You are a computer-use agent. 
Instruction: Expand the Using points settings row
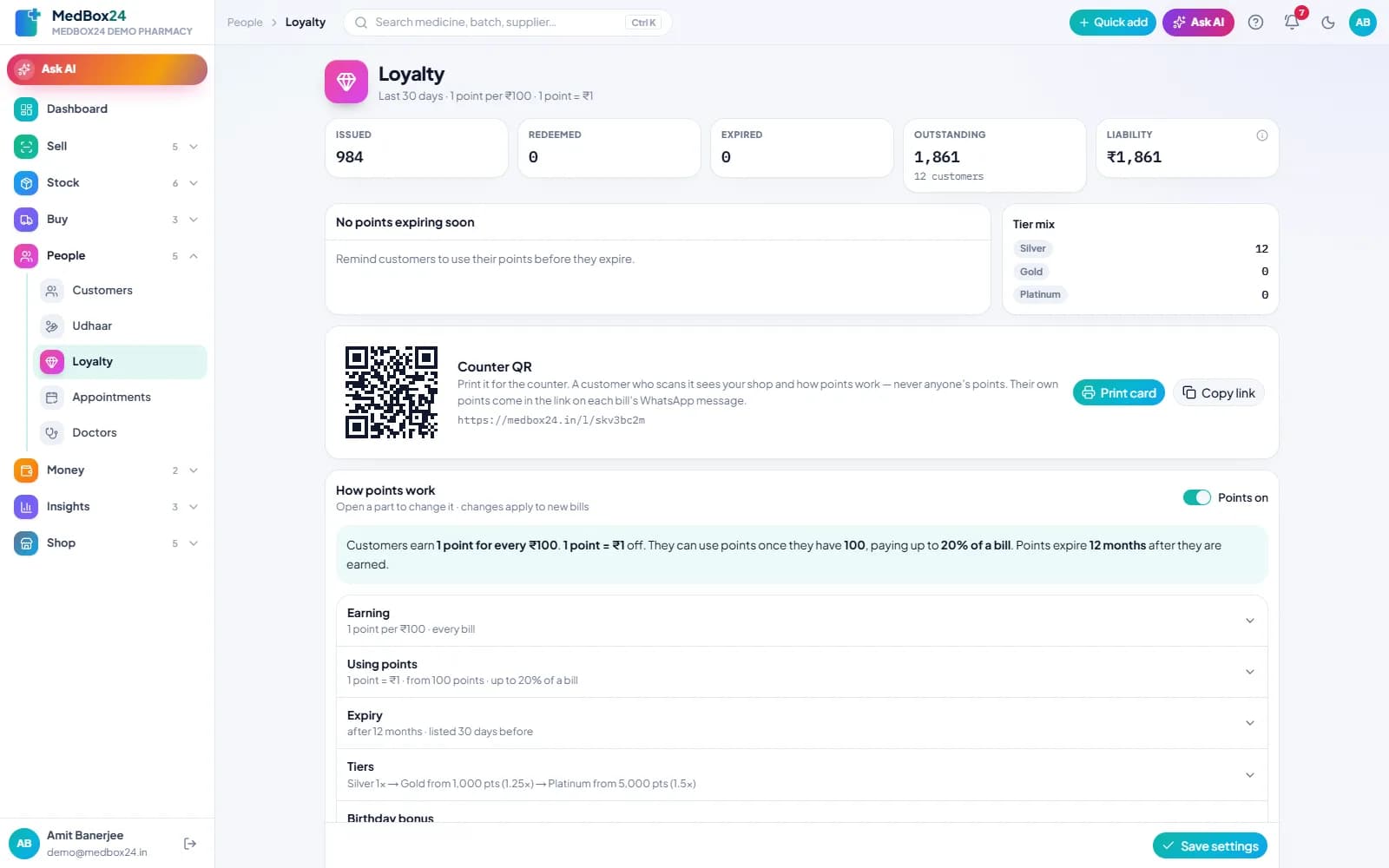[801, 672]
